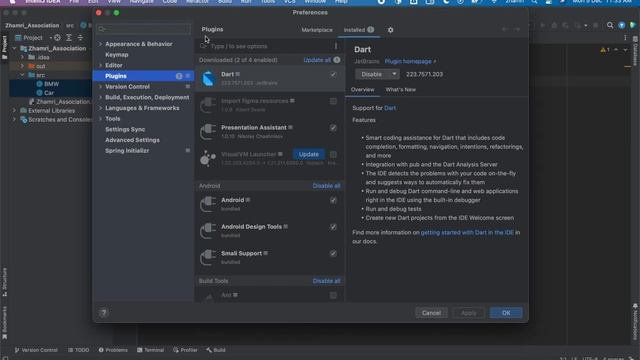Expand the Editor settings section
640x360 pixels.
click(100, 65)
